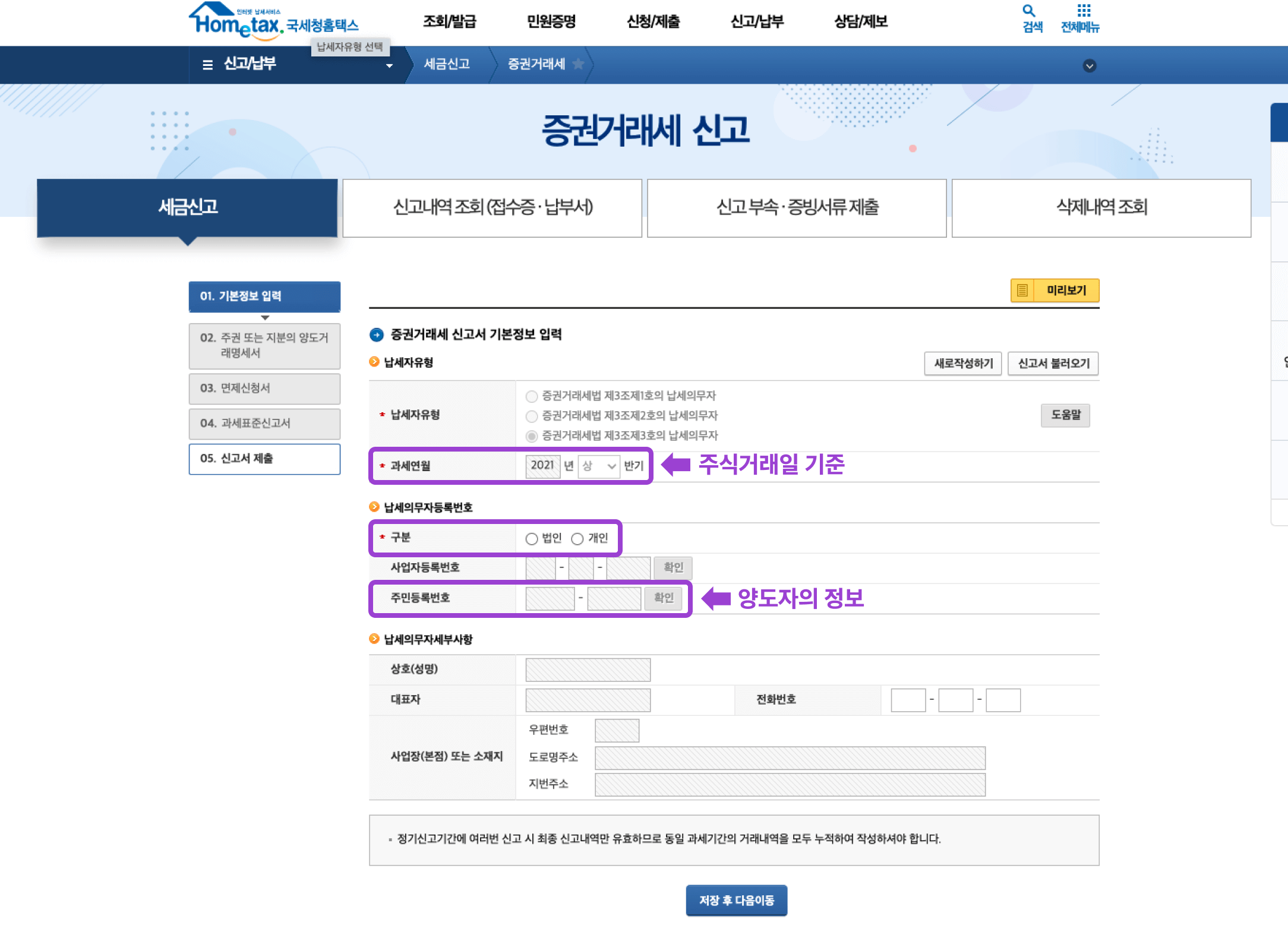Select step 05. 신고서 제출
1288x947 pixels.
click(264, 459)
